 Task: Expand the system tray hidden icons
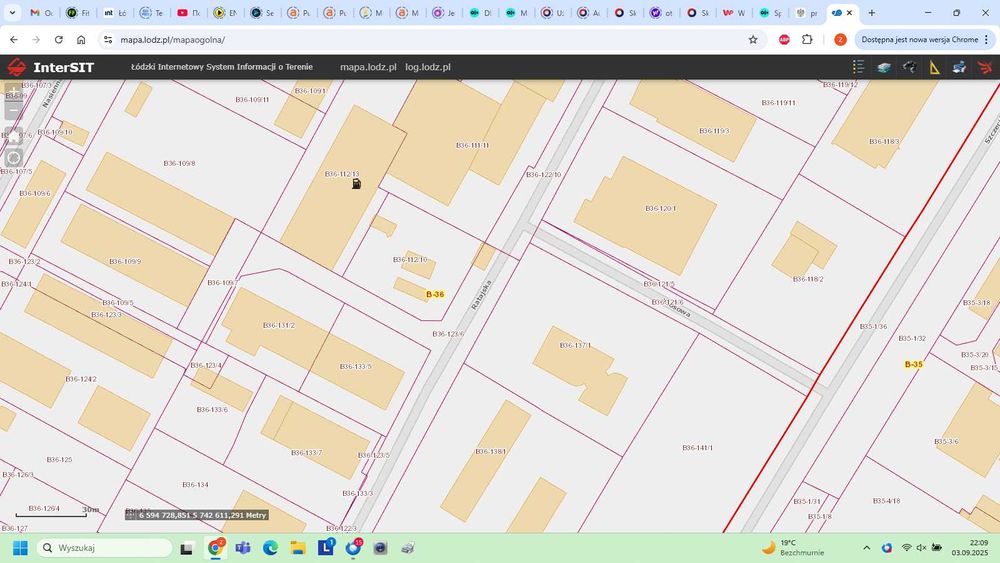pyautogui.click(x=866, y=548)
